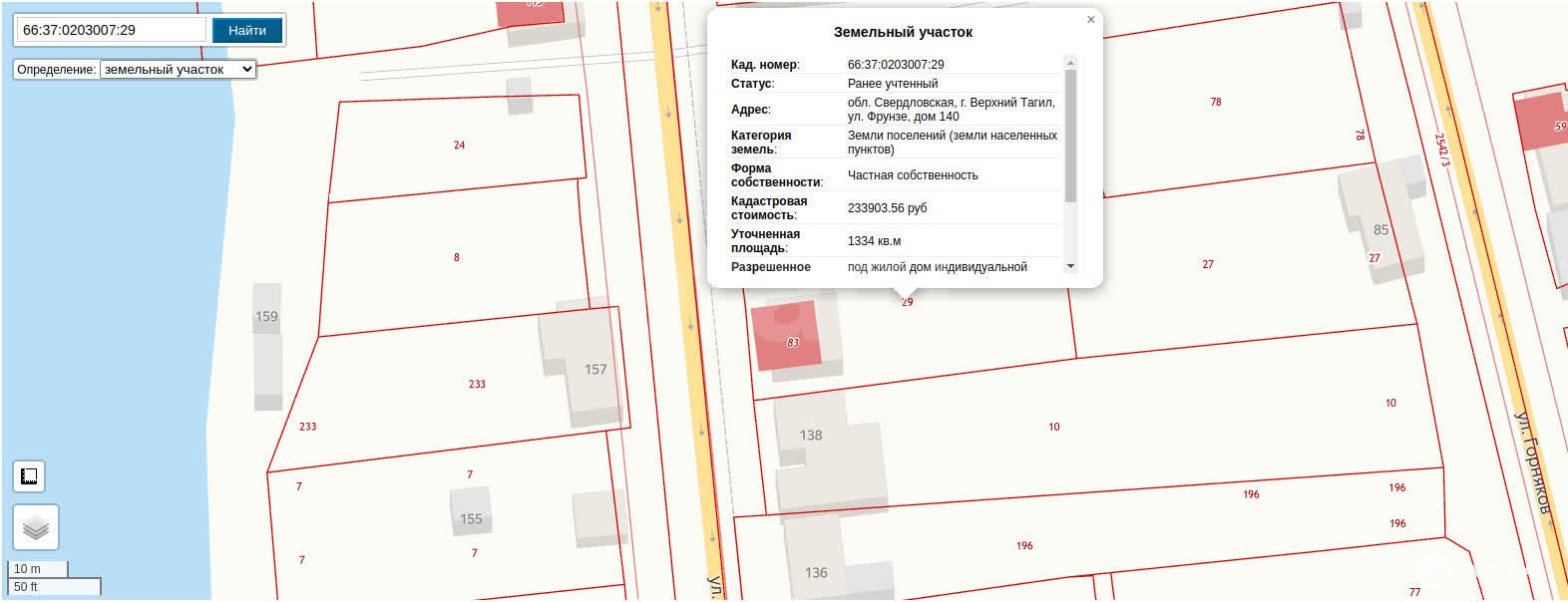Open the map layers stack icon
The image size is (1568, 602).
(x=36, y=527)
